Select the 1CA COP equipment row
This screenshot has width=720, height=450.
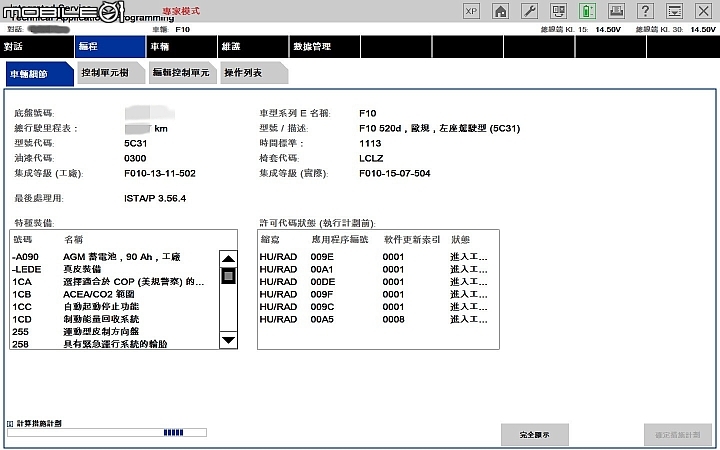114,281
